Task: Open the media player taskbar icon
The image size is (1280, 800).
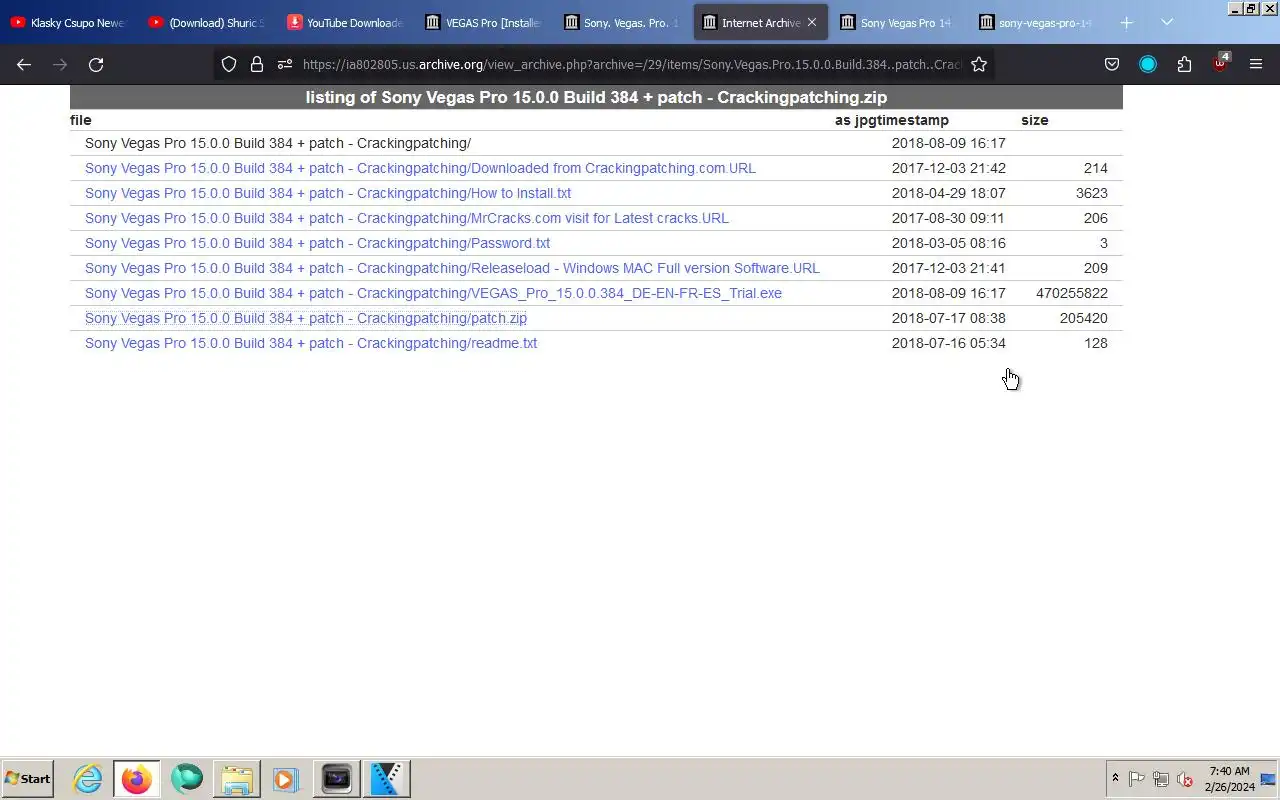Action: (286, 778)
